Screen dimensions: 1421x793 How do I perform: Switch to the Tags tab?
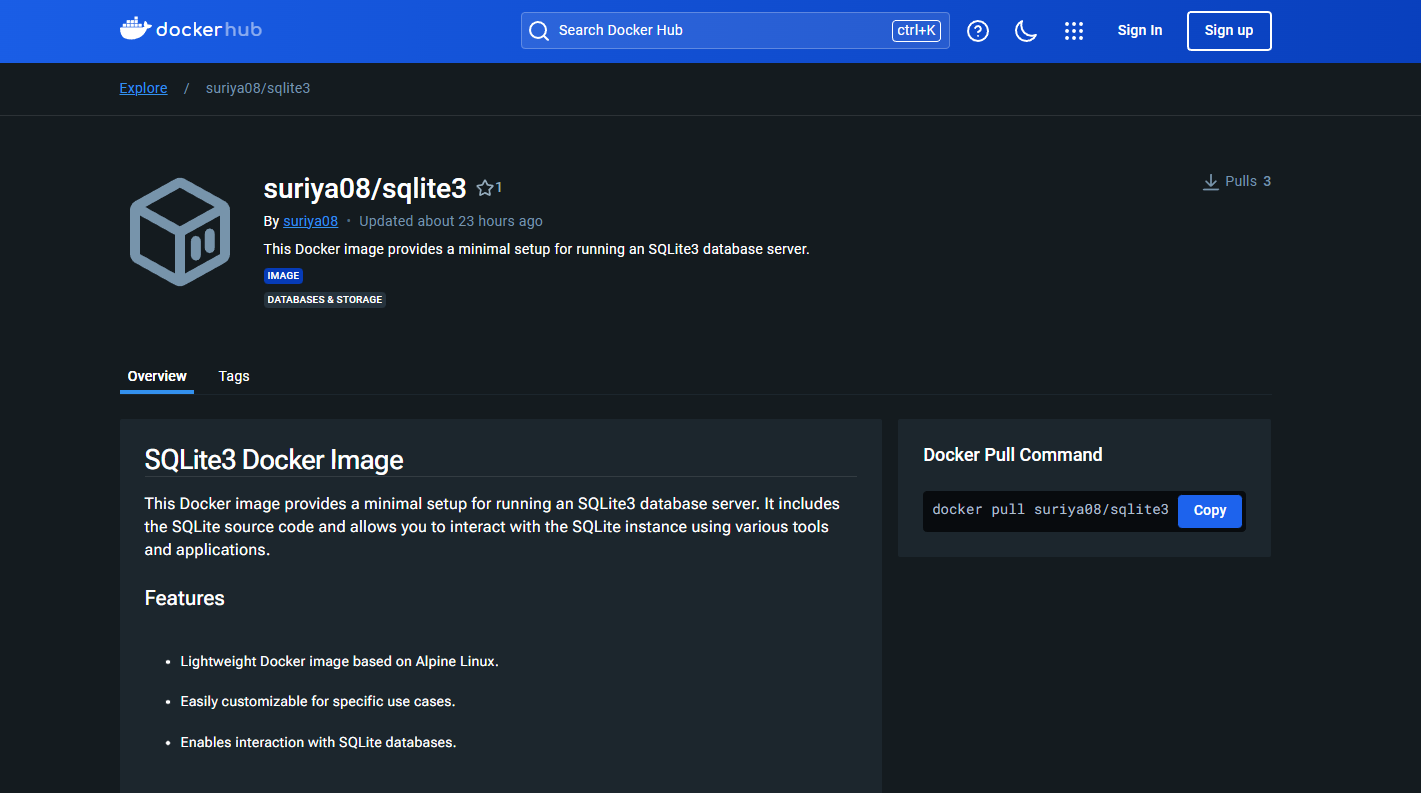coord(234,376)
